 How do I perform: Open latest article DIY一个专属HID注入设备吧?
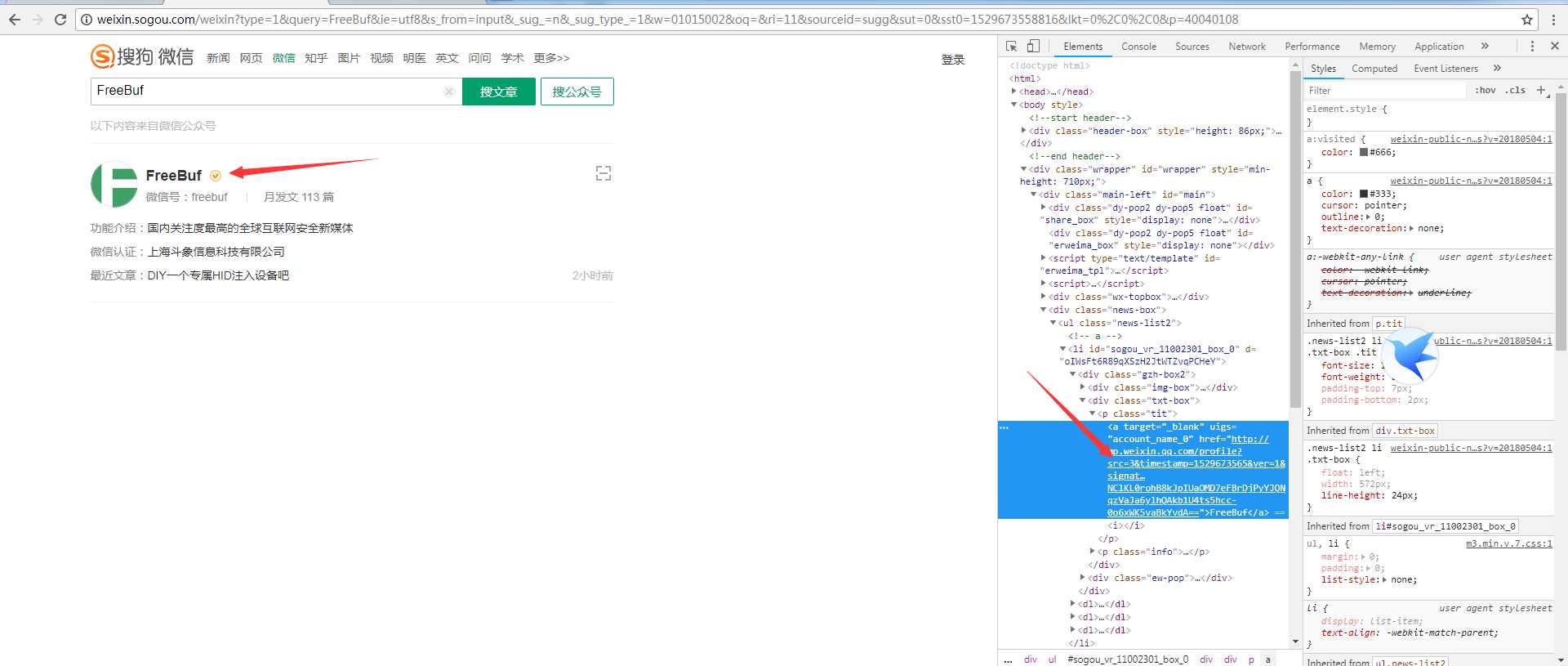(218, 275)
